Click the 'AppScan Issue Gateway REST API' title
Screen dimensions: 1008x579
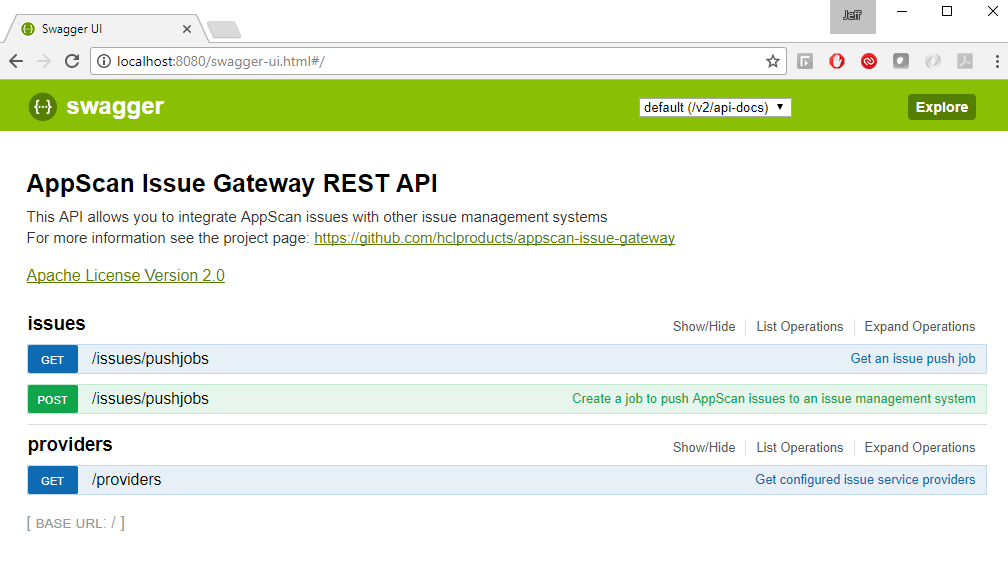pyautogui.click(x=232, y=183)
